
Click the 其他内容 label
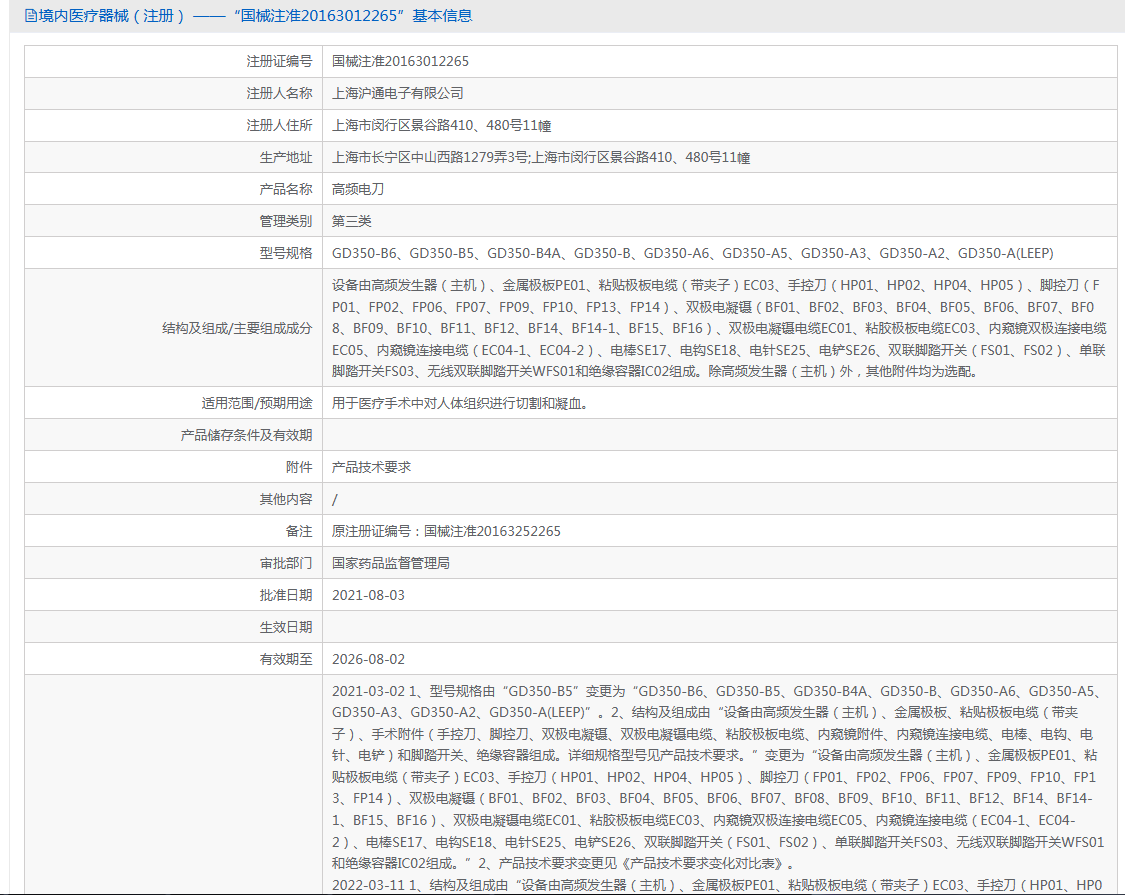286,500
